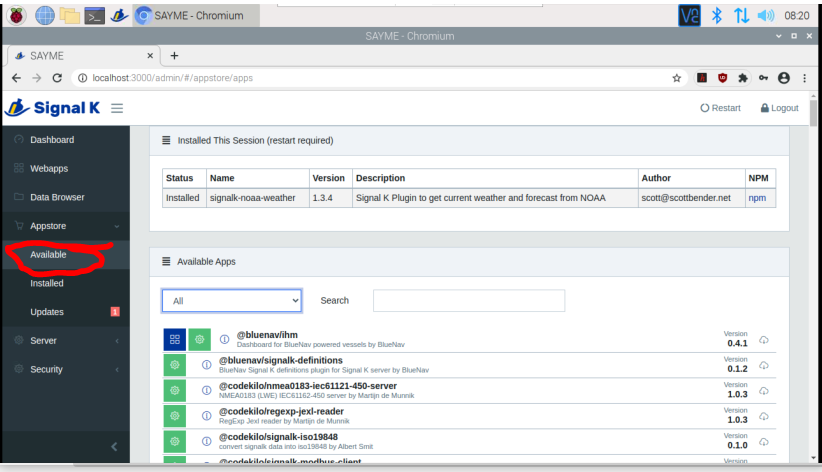Image resolution: width=822 pixels, height=472 pixels.
Task: Open the browser extensions puzzle icon
Action: (743, 78)
